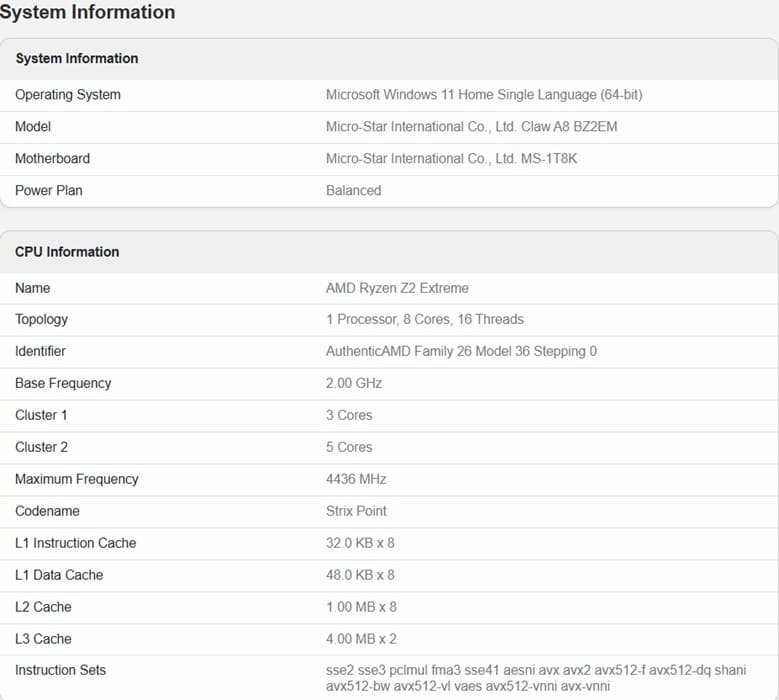This screenshot has width=779, height=700.
Task: Click the AMD Ryzen Z2 Extreme name
Action: pos(397,288)
